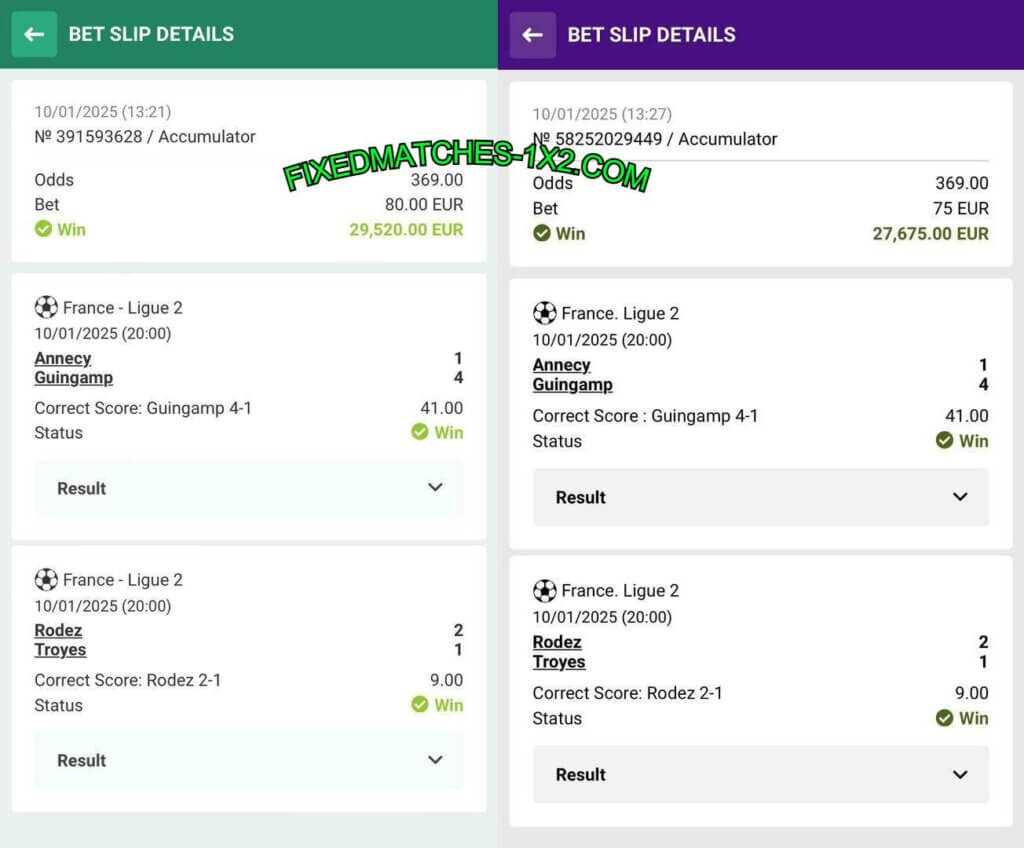1024x848 pixels.
Task: Click Win checkmark under 75 EUR bet
Action: [542, 233]
